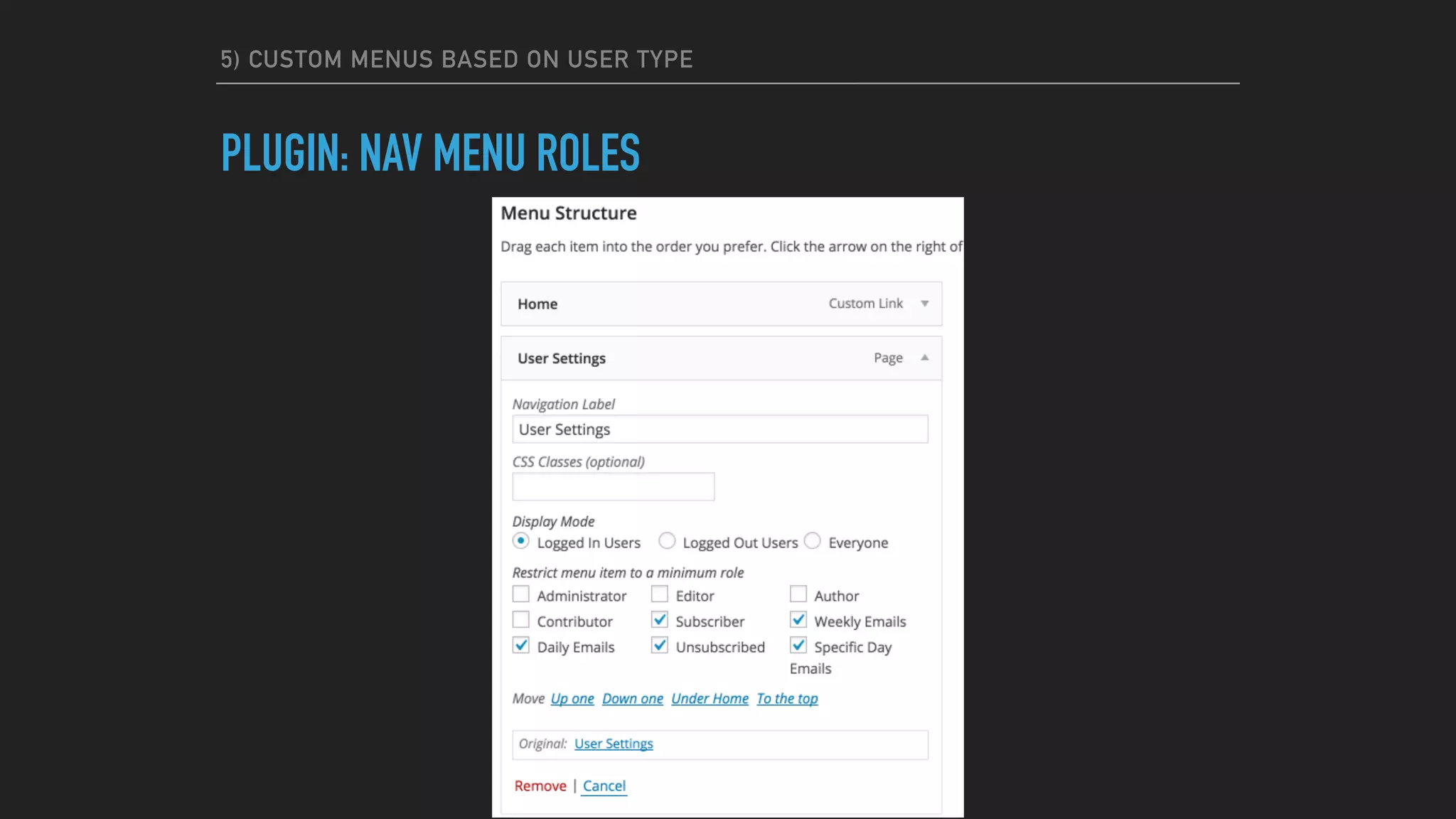Select the Logged Out Users radio button
Image resolution: width=1456 pixels, height=819 pixels.
pyautogui.click(x=666, y=541)
